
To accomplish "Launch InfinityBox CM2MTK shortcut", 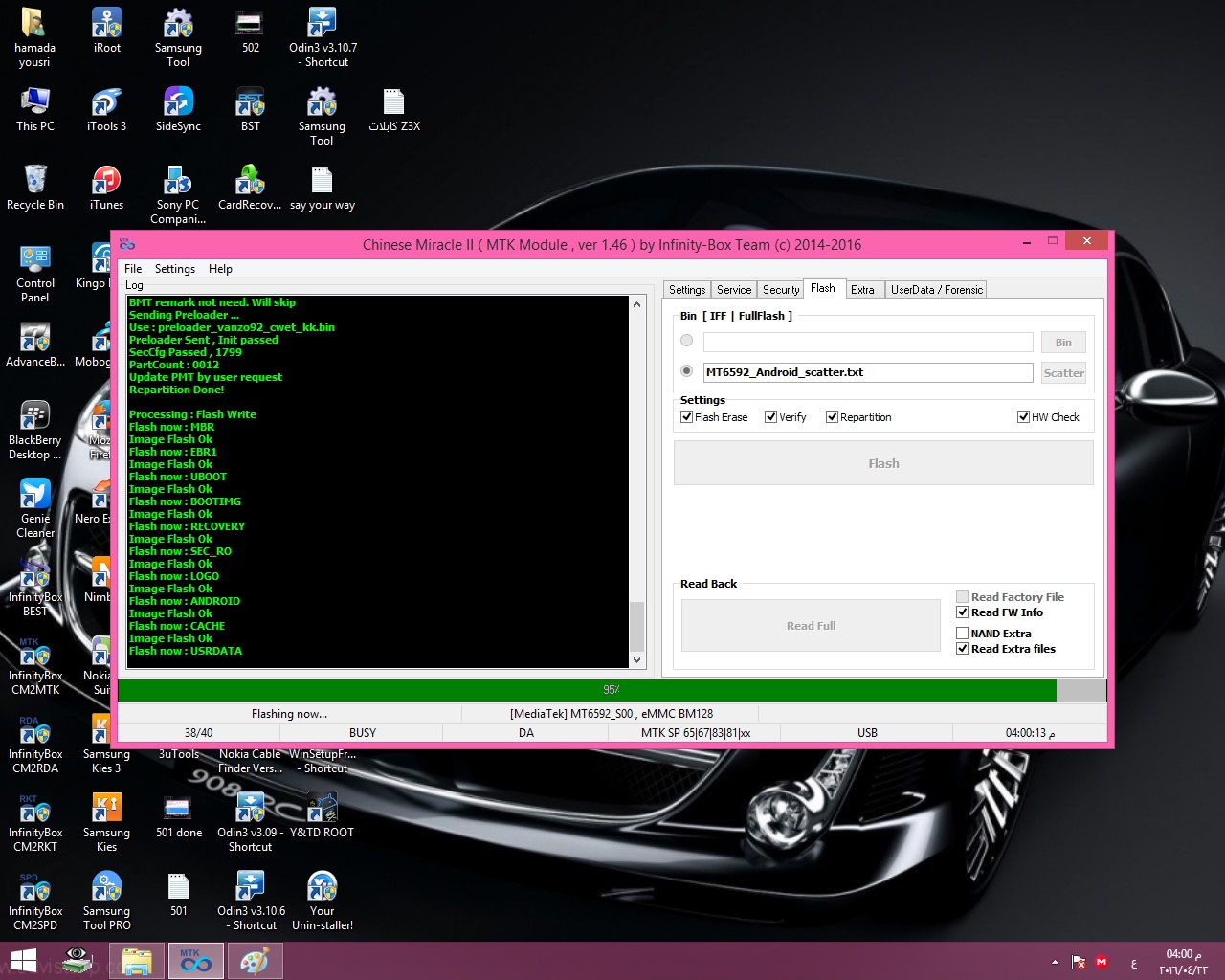I will (35, 665).
